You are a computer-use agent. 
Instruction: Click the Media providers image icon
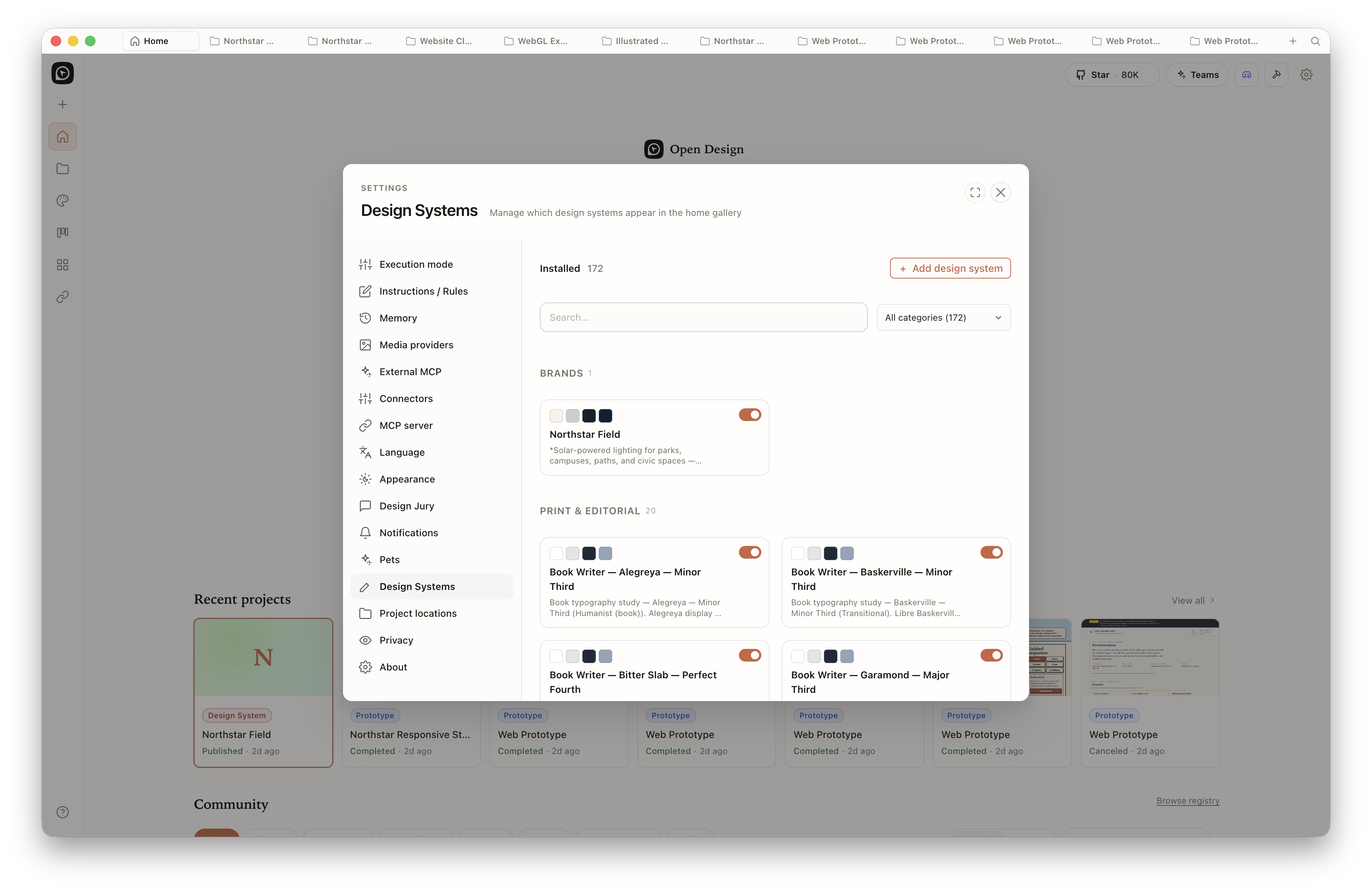coord(365,345)
